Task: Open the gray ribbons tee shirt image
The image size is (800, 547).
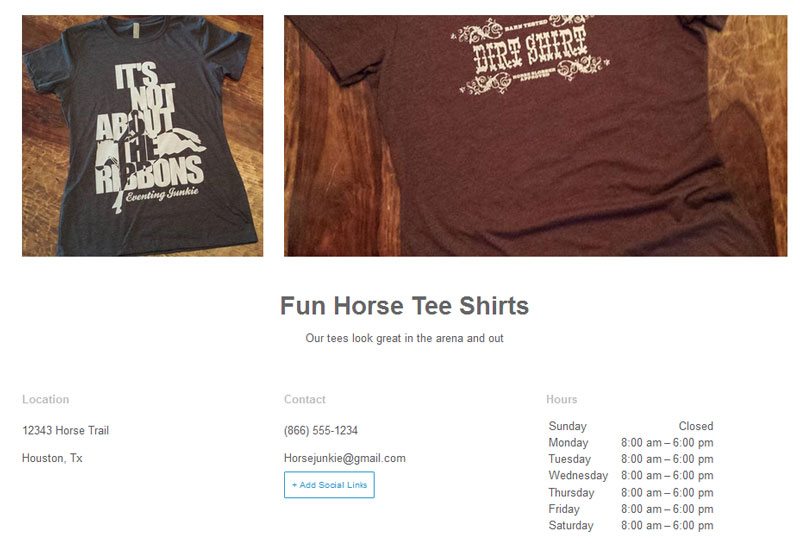Action: (142, 136)
